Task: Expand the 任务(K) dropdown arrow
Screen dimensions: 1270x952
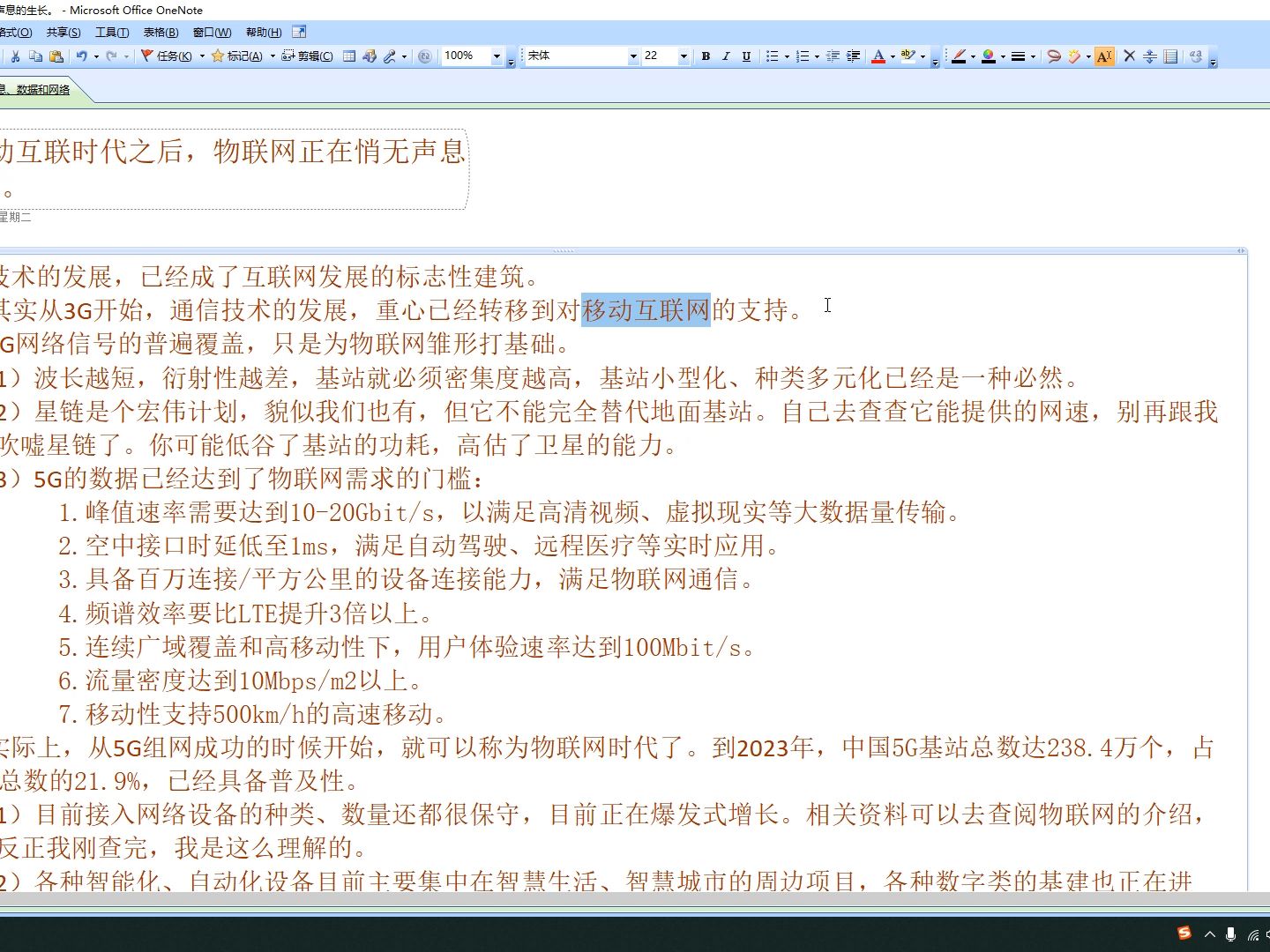Action: 202,56
